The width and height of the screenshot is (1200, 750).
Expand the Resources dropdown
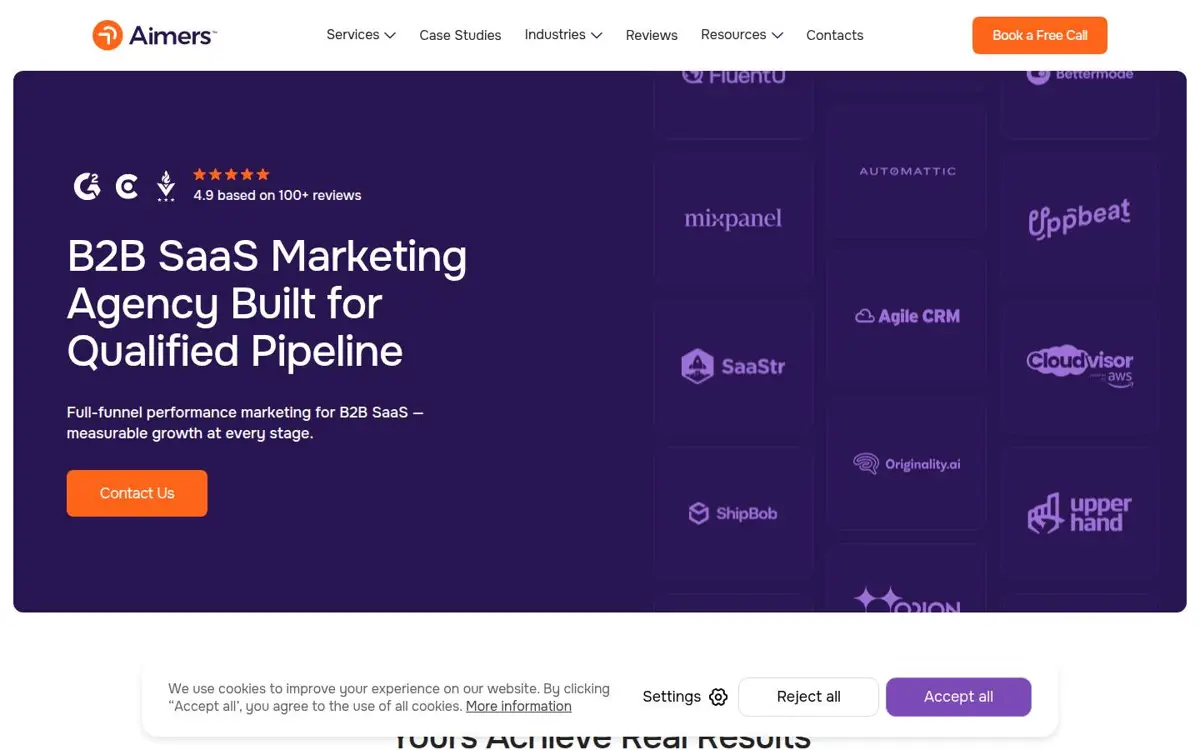tap(741, 35)
